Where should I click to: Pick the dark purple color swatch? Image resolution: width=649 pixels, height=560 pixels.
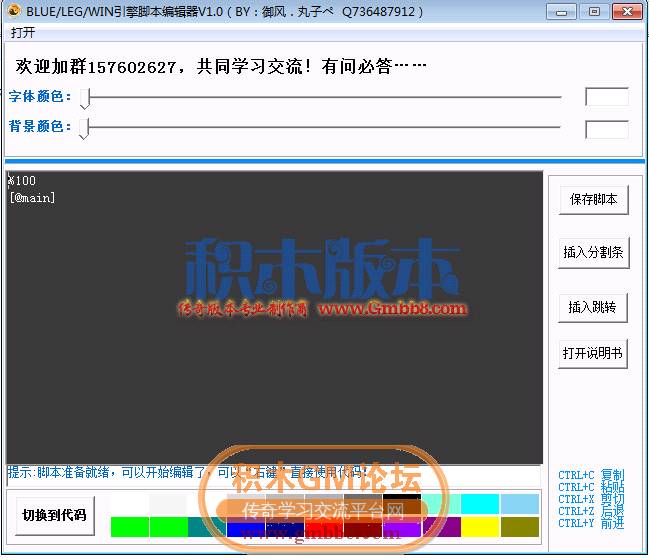tap(442, 526)
